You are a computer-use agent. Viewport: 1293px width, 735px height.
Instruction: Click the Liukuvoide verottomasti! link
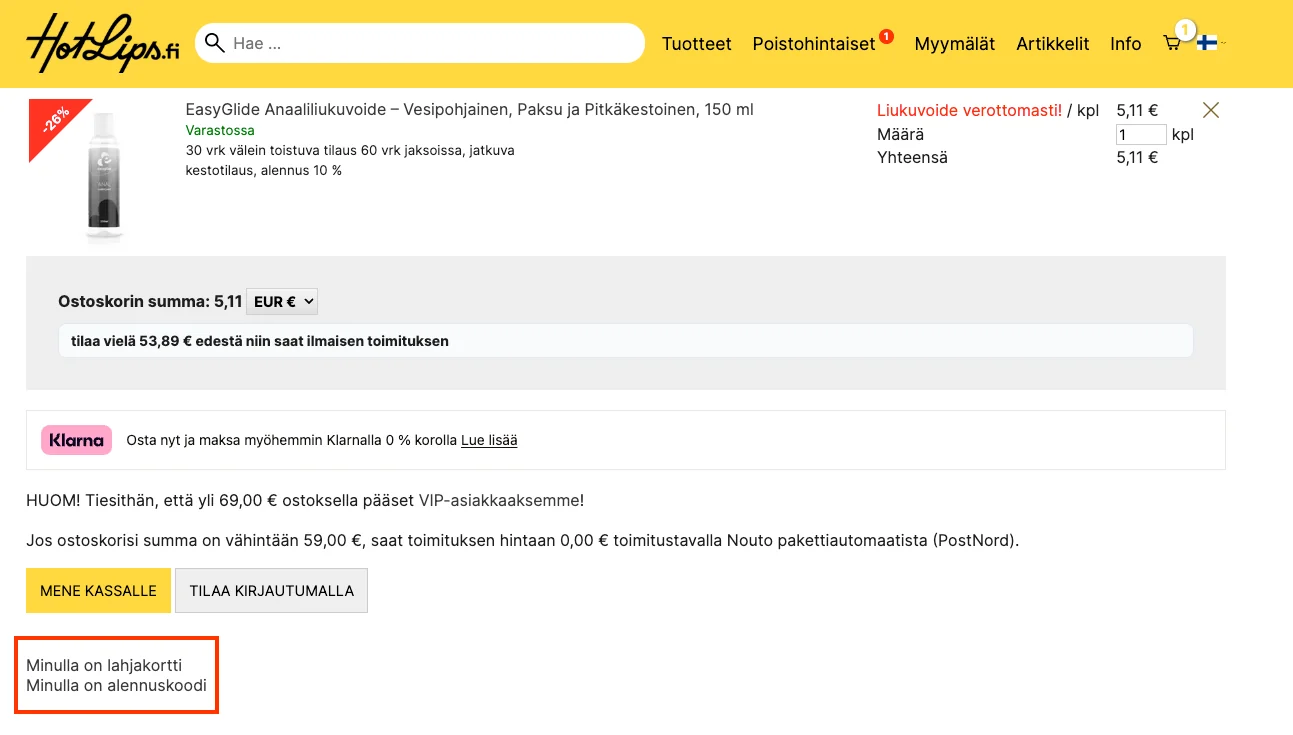(970, 111)
